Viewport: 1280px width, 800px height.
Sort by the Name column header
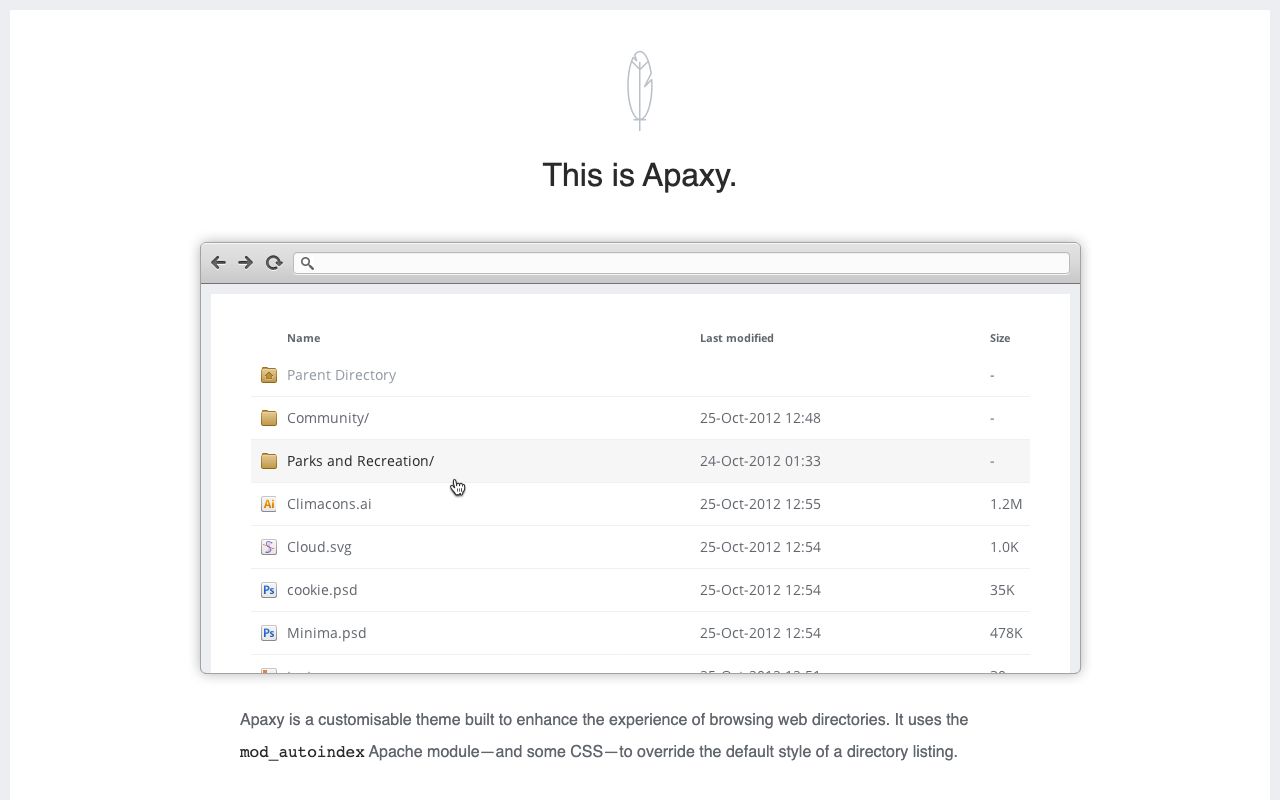(303, 338)
